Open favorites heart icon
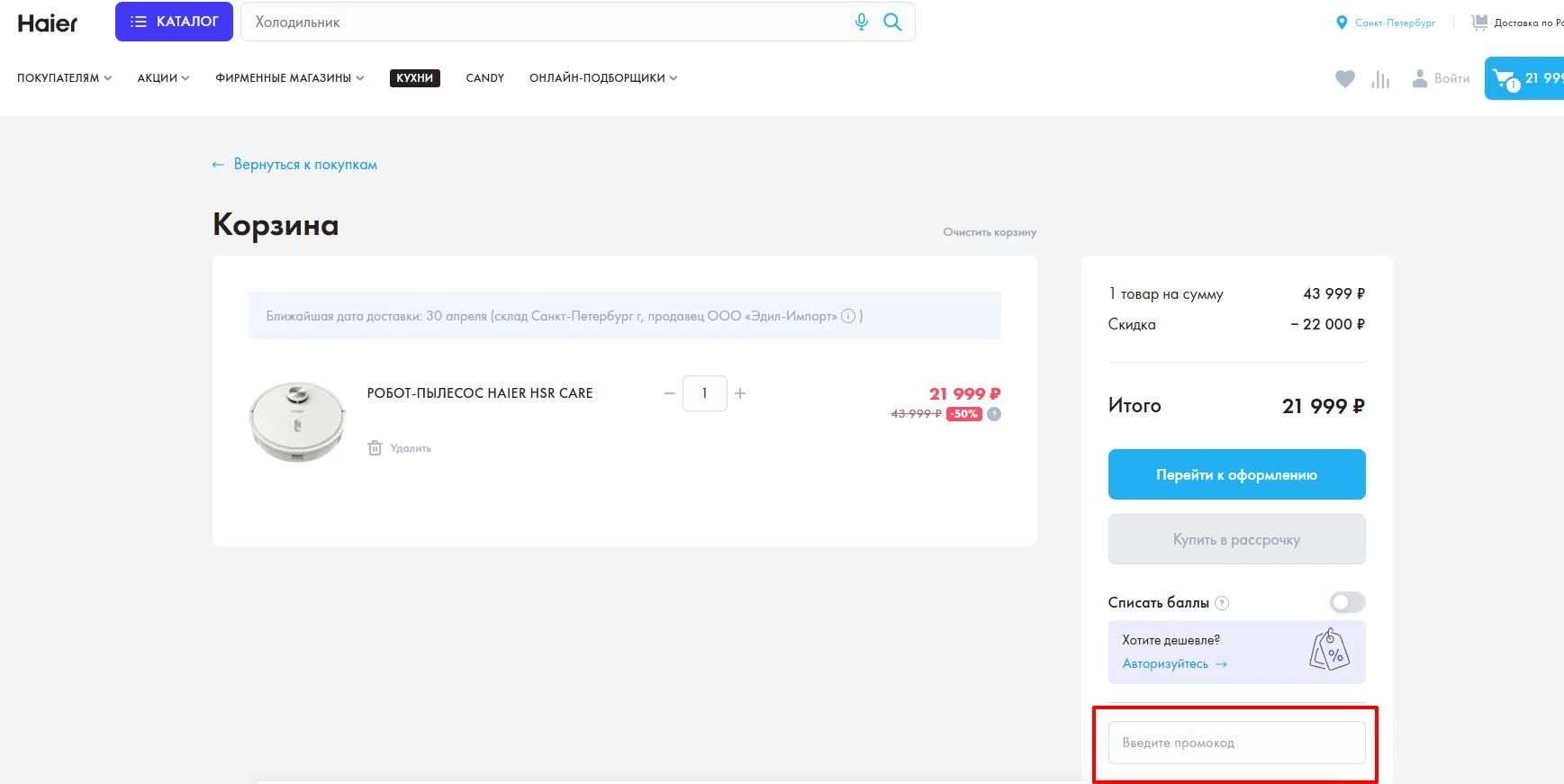The width and height of the screenshot is (1564, 784). pos(1345,79)
